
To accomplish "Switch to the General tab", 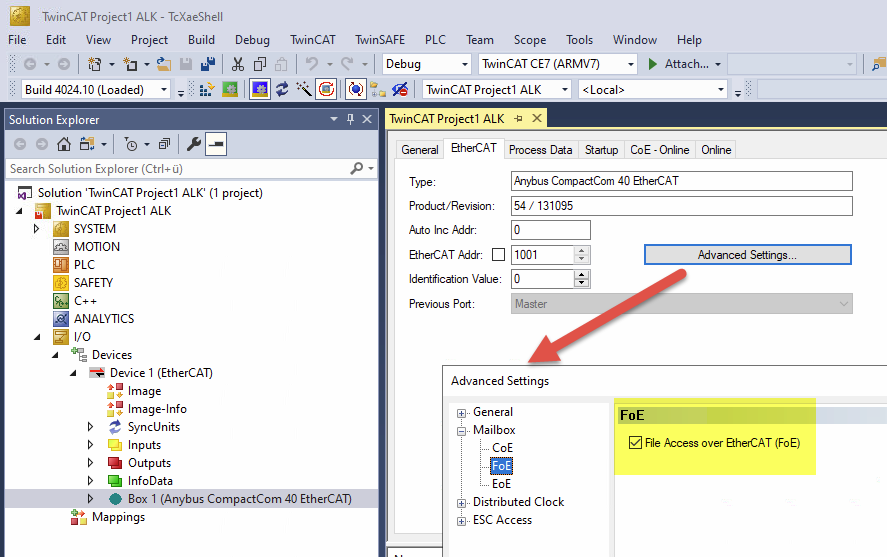I will click(420, 150).
